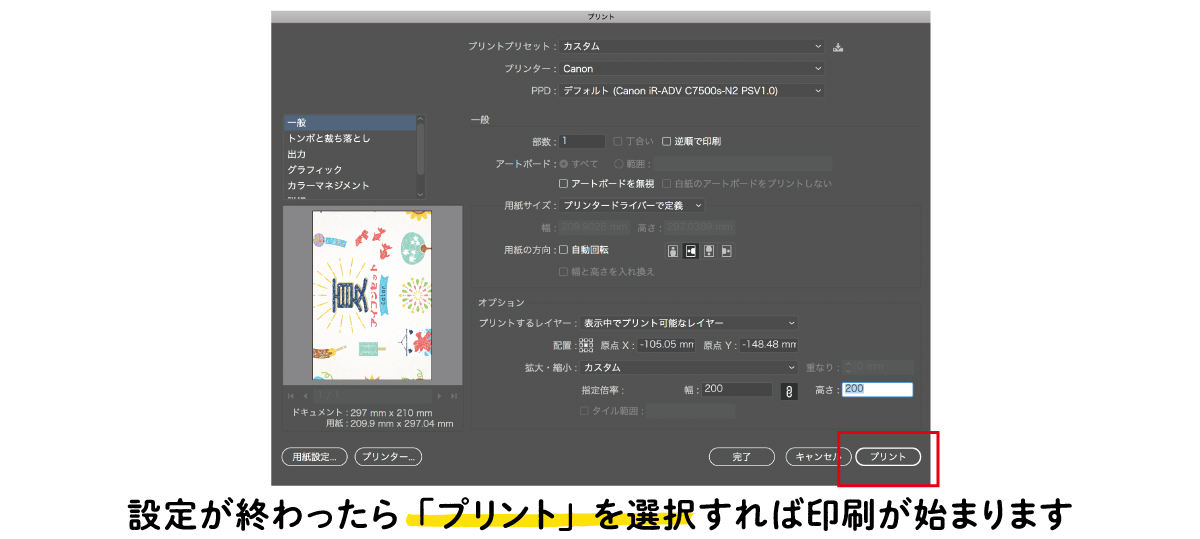
Task: Select portrait up paper orientation icon
Action: pos(673,250)
